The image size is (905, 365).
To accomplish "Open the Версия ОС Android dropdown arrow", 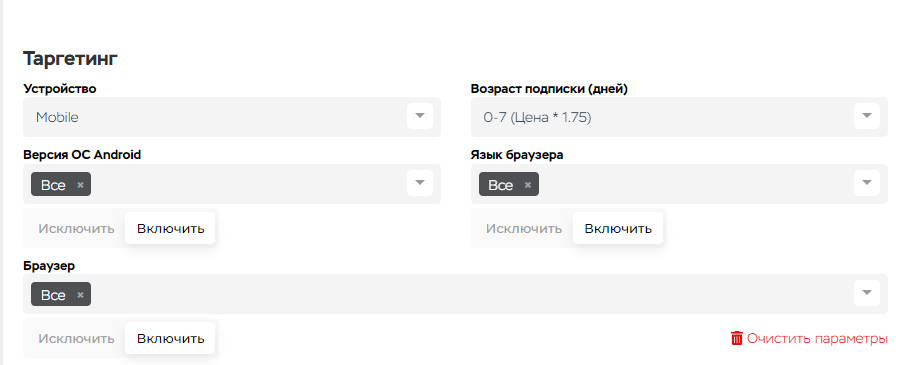I will tap(420, 183).
